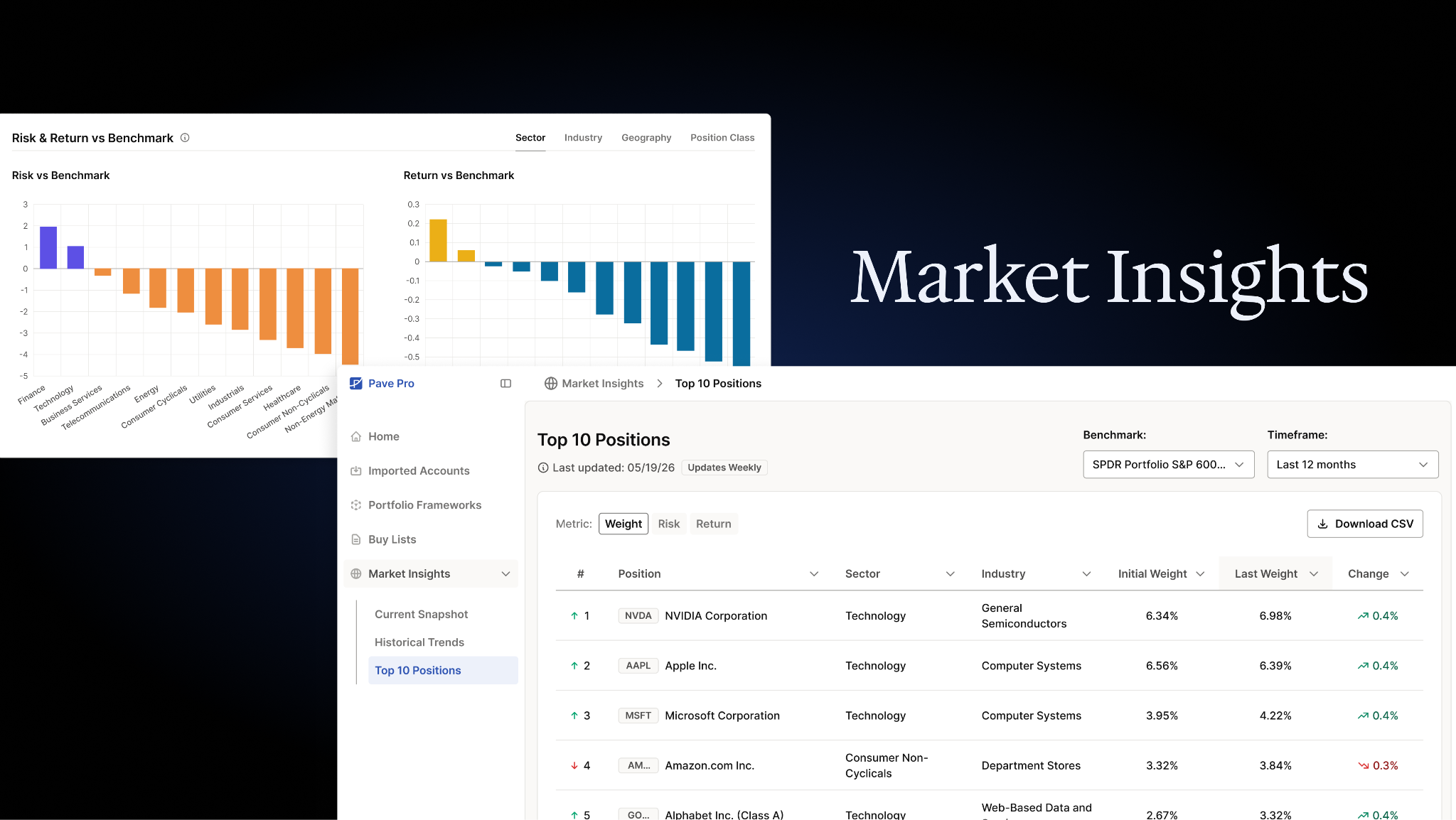This screenshot has width=1456, height=820.
Task: Click the Portfolio Frameworks icon in sidebar
Action: click(356, 505)
